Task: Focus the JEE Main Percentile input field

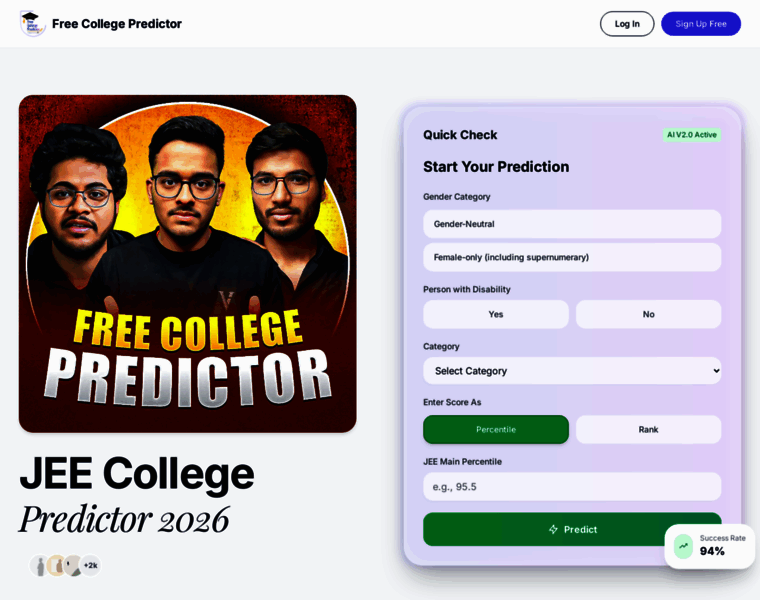Action: pyautogui.click(x=572, y=487)
